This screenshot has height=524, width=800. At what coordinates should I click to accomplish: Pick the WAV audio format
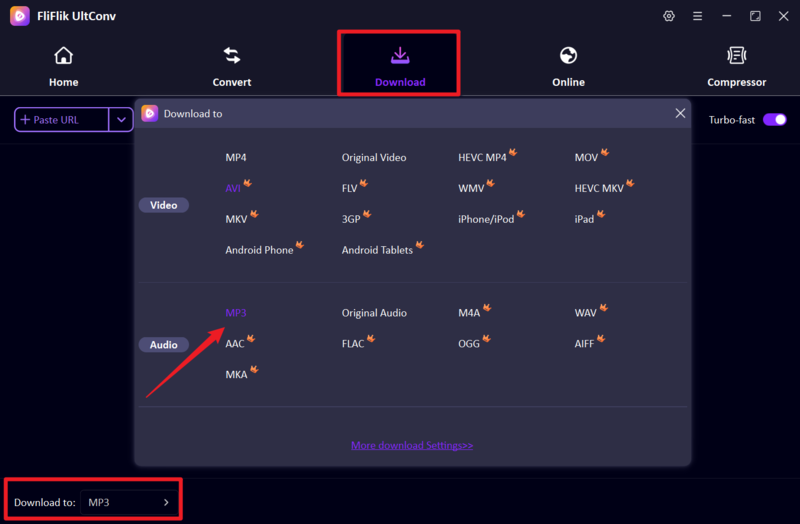[586, 313]
